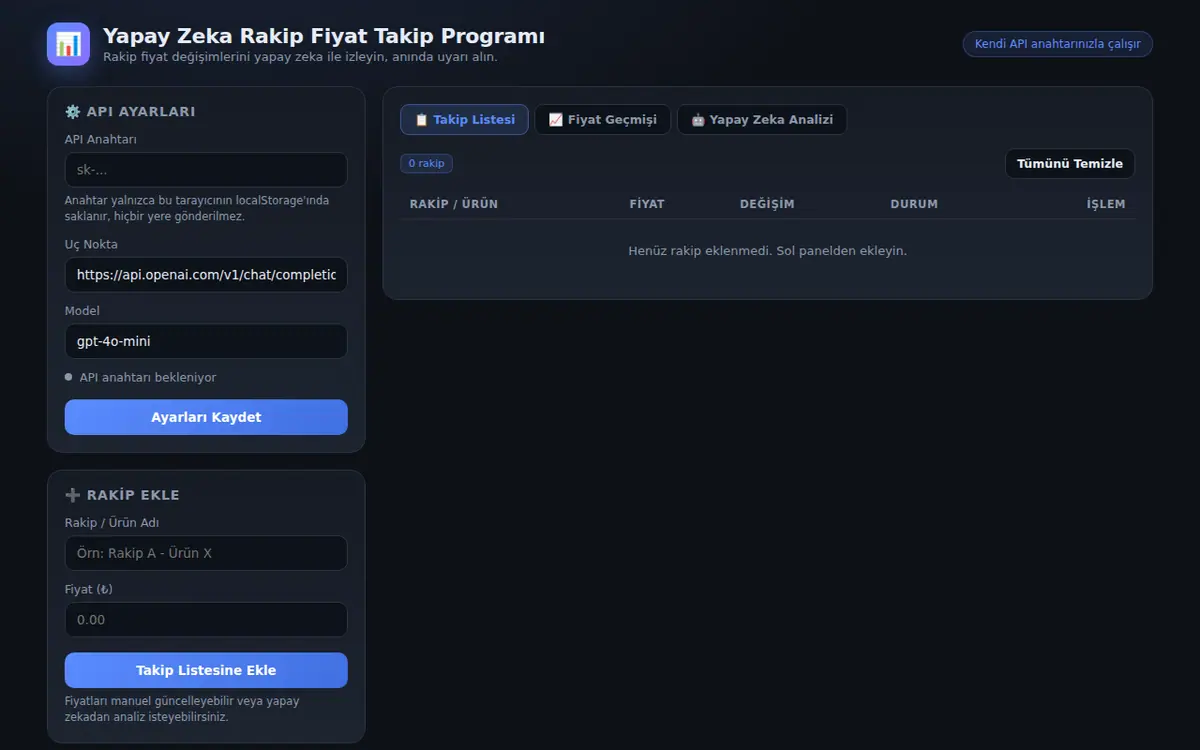This screenshot has height=750, width=1200.
Task: Click the API Anahtarı field label
Action: (x=101, y=140)
